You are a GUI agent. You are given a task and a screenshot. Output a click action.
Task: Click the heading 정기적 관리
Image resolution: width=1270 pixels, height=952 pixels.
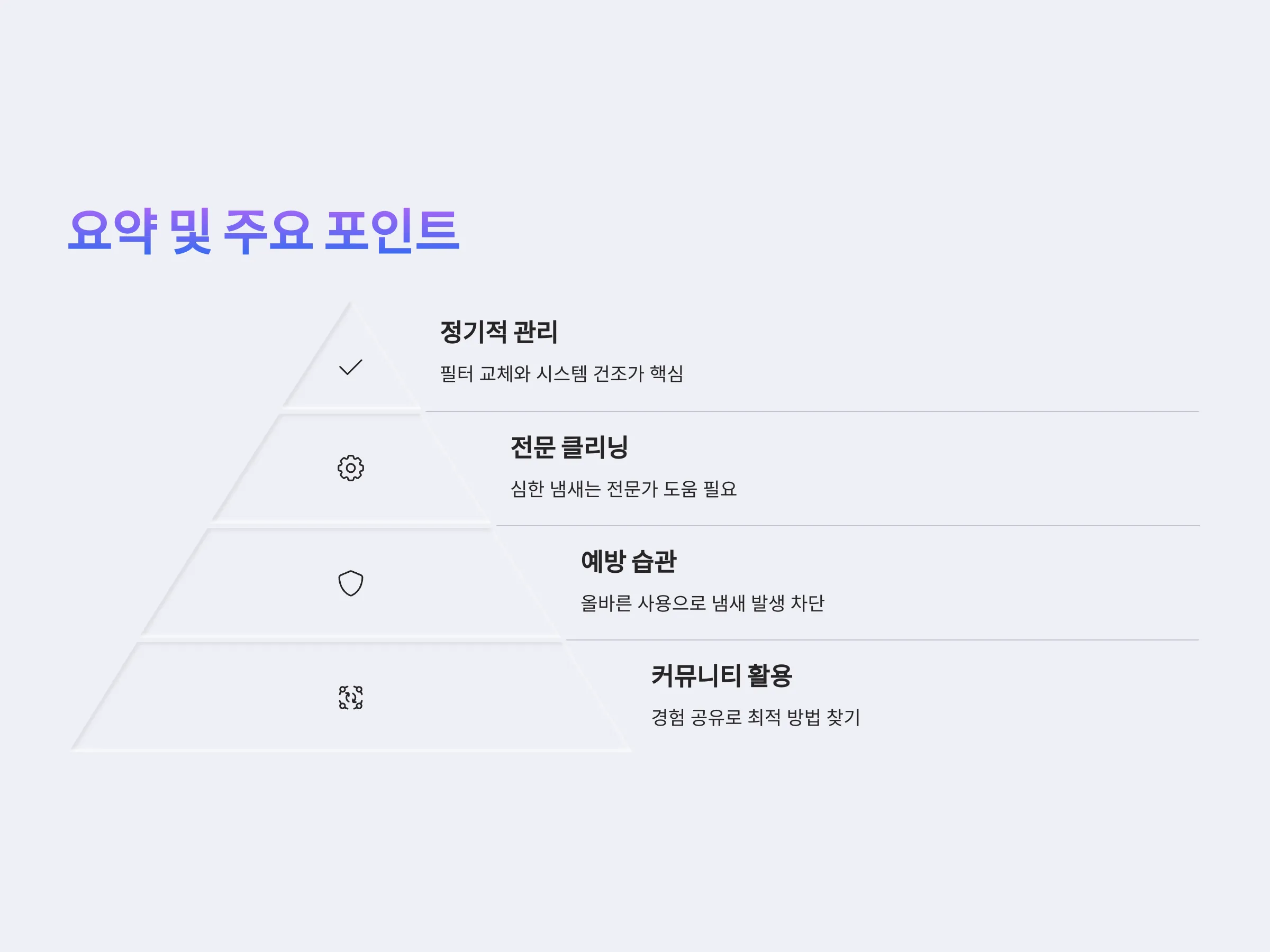[x=498, y=332]
